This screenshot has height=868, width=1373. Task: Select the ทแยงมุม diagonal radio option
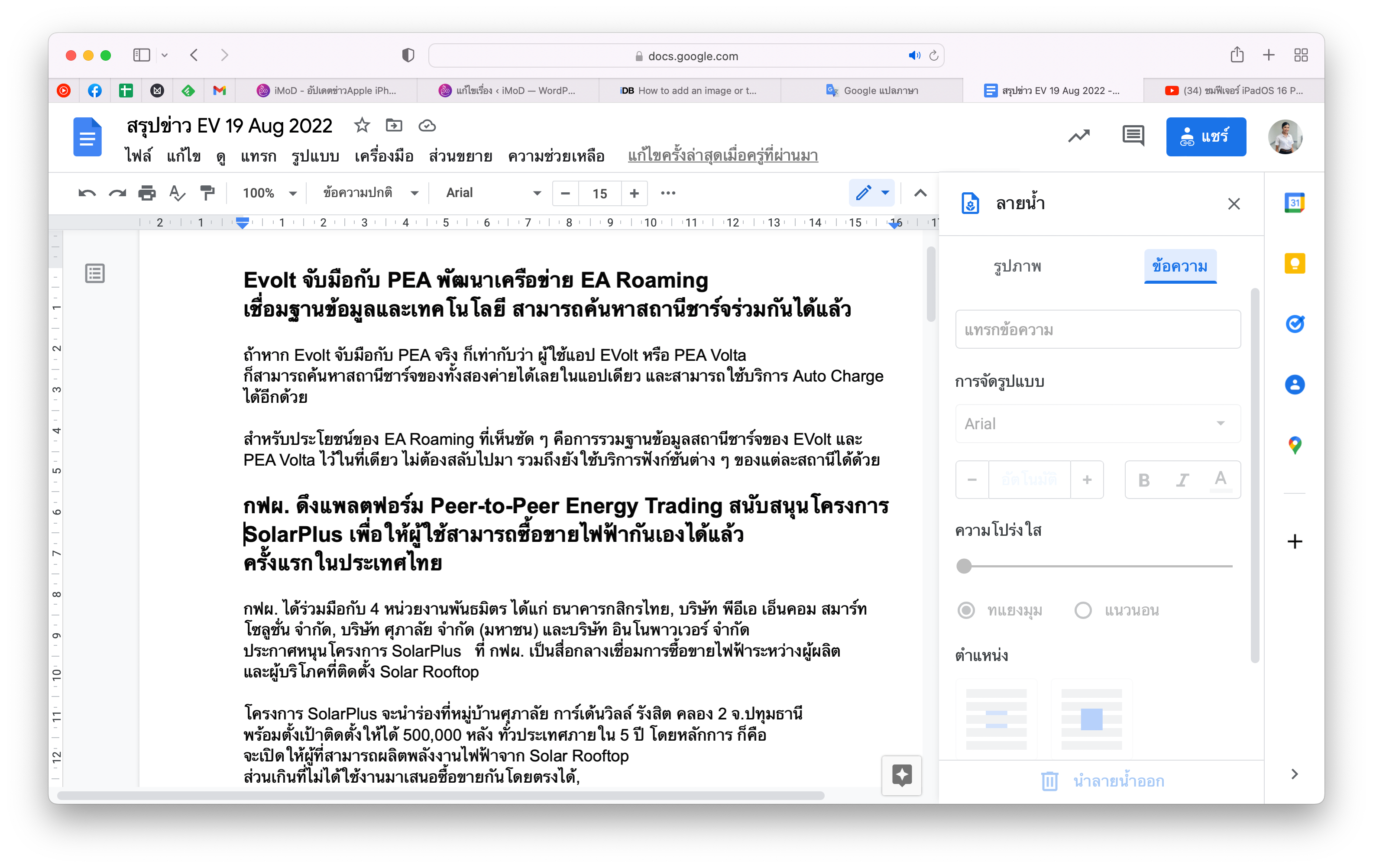[x=966, y=610]
